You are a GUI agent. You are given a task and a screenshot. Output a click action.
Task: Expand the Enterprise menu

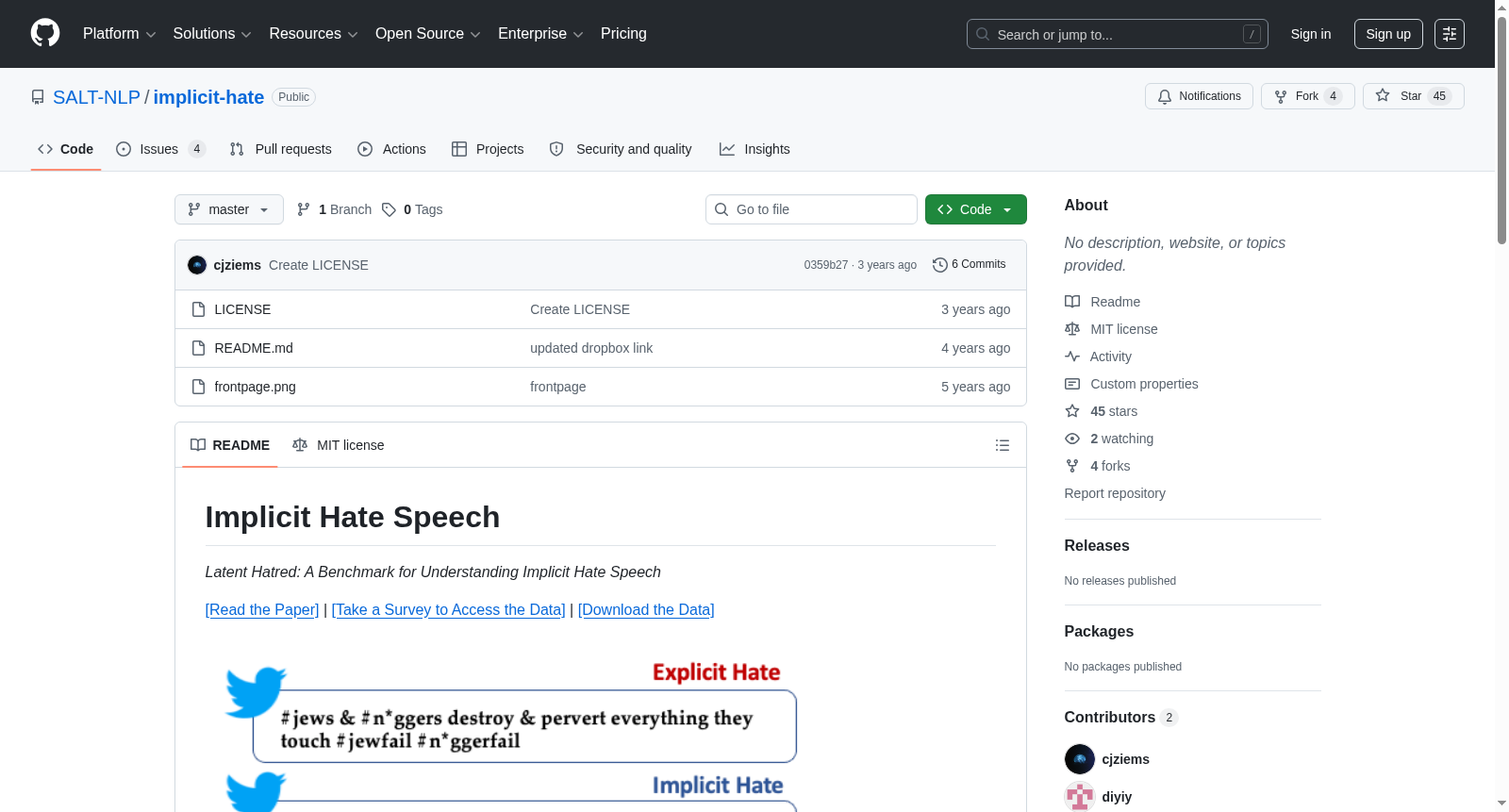[x=540, y=34]
